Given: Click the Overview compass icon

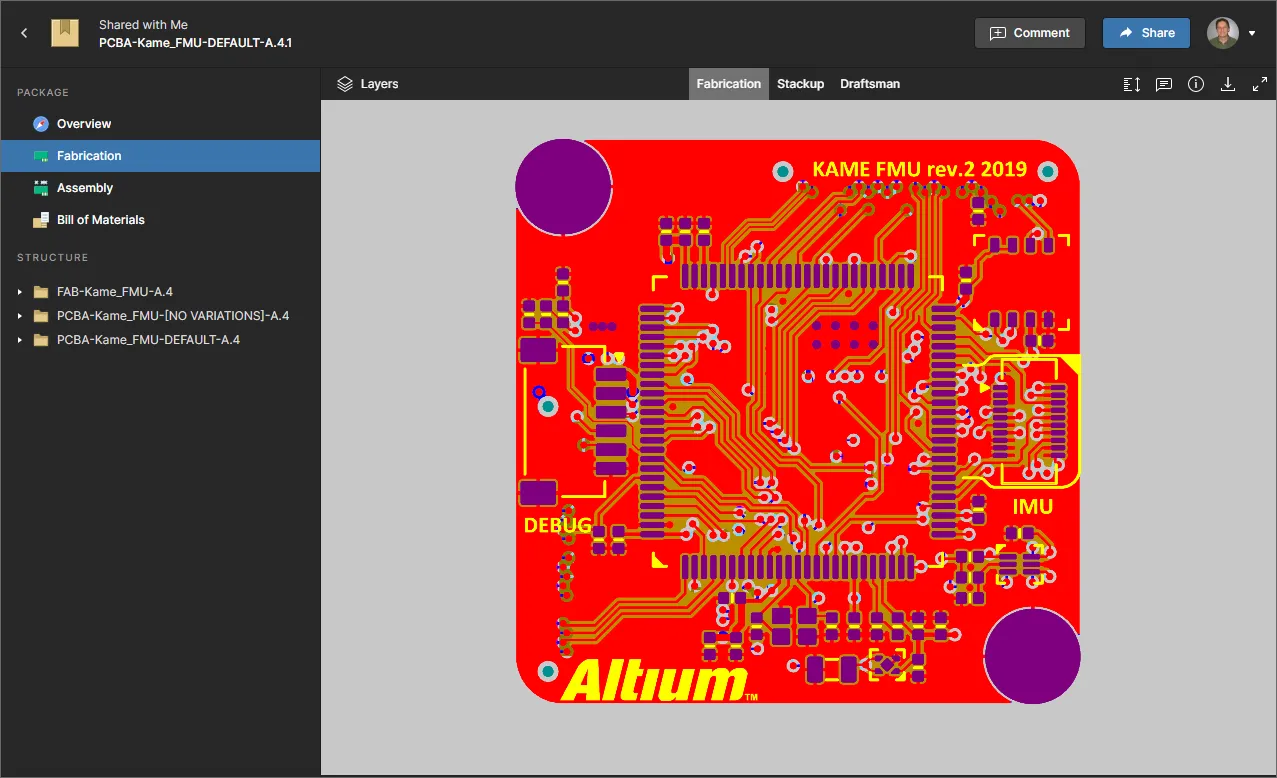Looking at the screenshot, I should (x=41, y=124).
